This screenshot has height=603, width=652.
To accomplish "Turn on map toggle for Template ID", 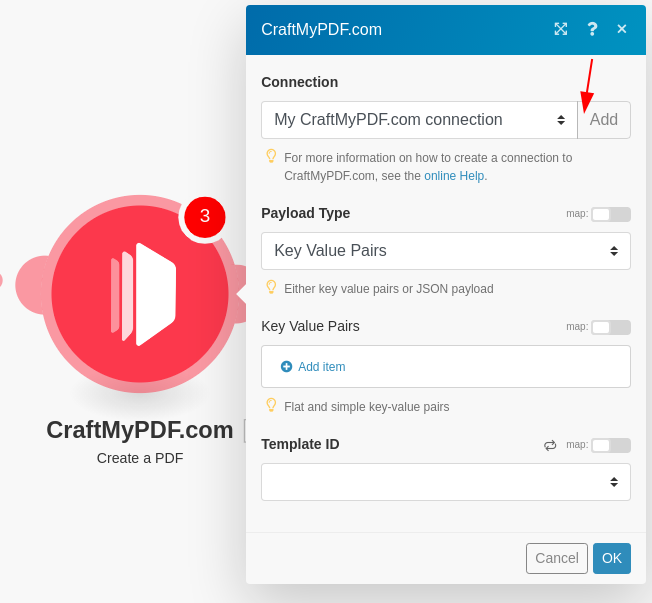I will (x=611, y=445).
